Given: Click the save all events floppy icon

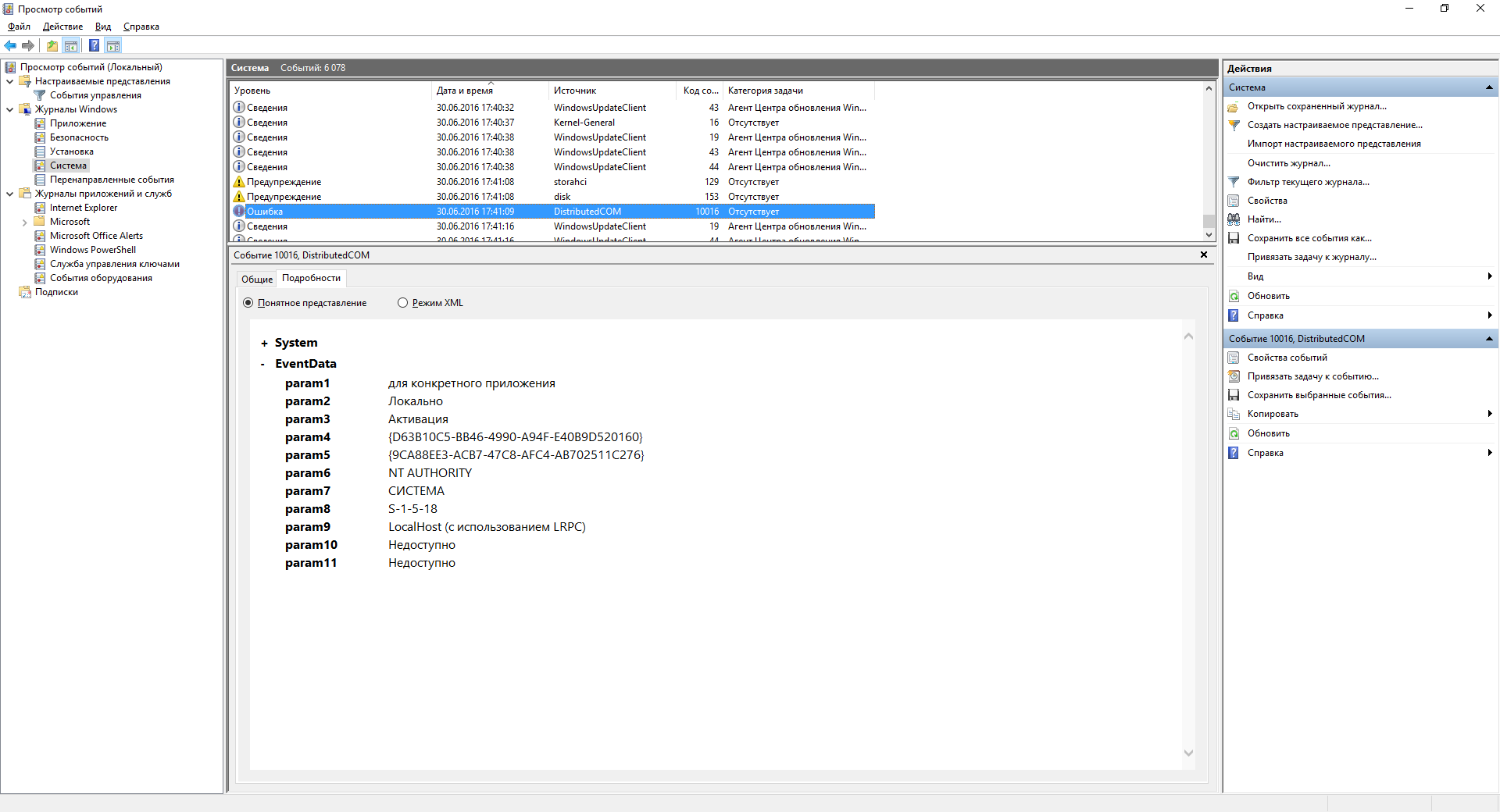Looking at the screenshot, I should click(x=1234, y=238).
